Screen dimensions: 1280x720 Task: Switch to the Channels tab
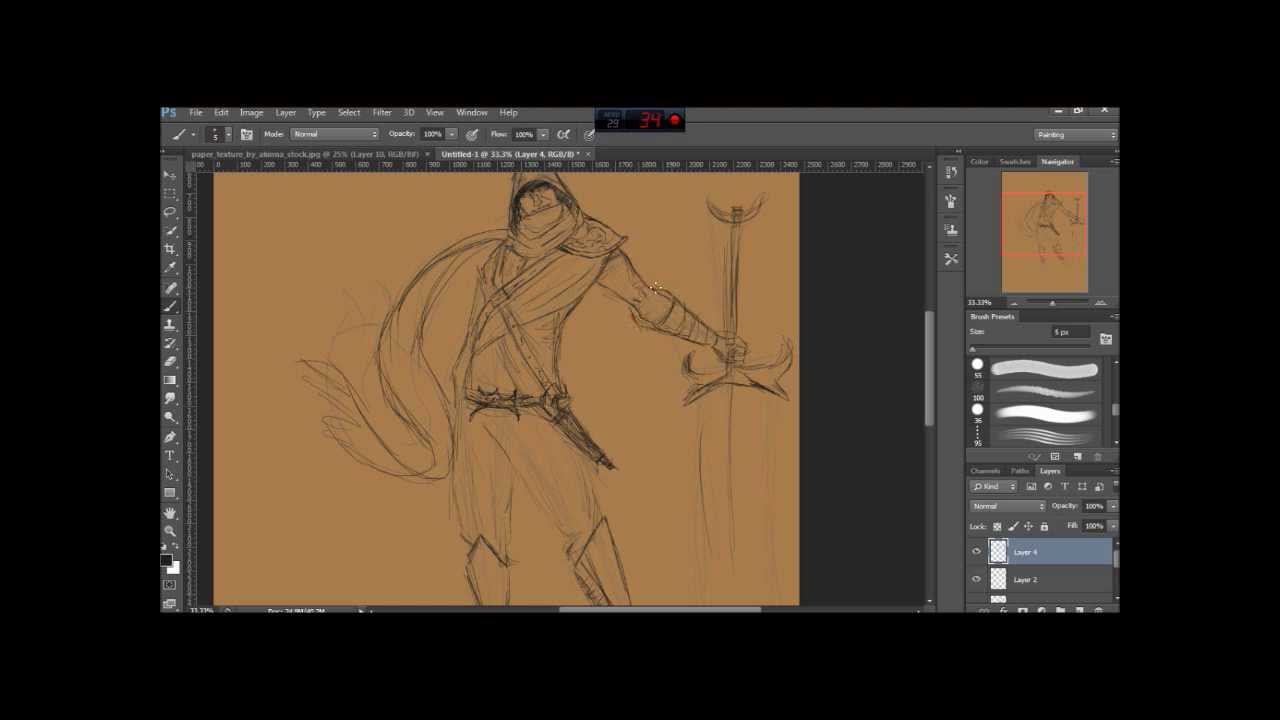click(985, 471)
